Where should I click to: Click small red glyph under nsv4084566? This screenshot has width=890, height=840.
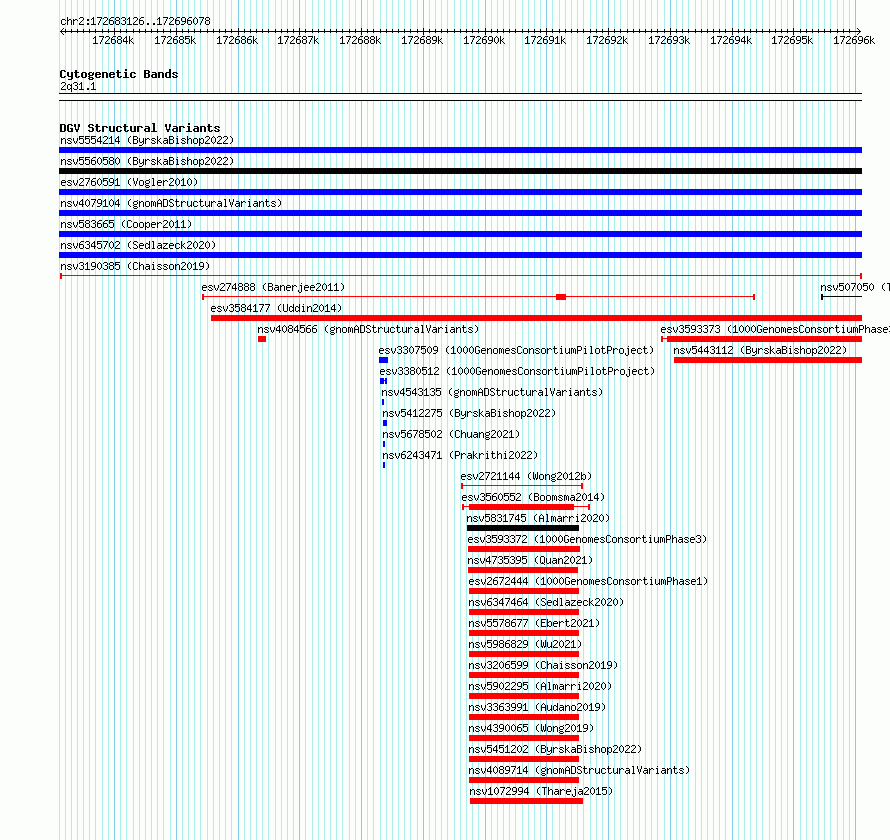point(262,339)
